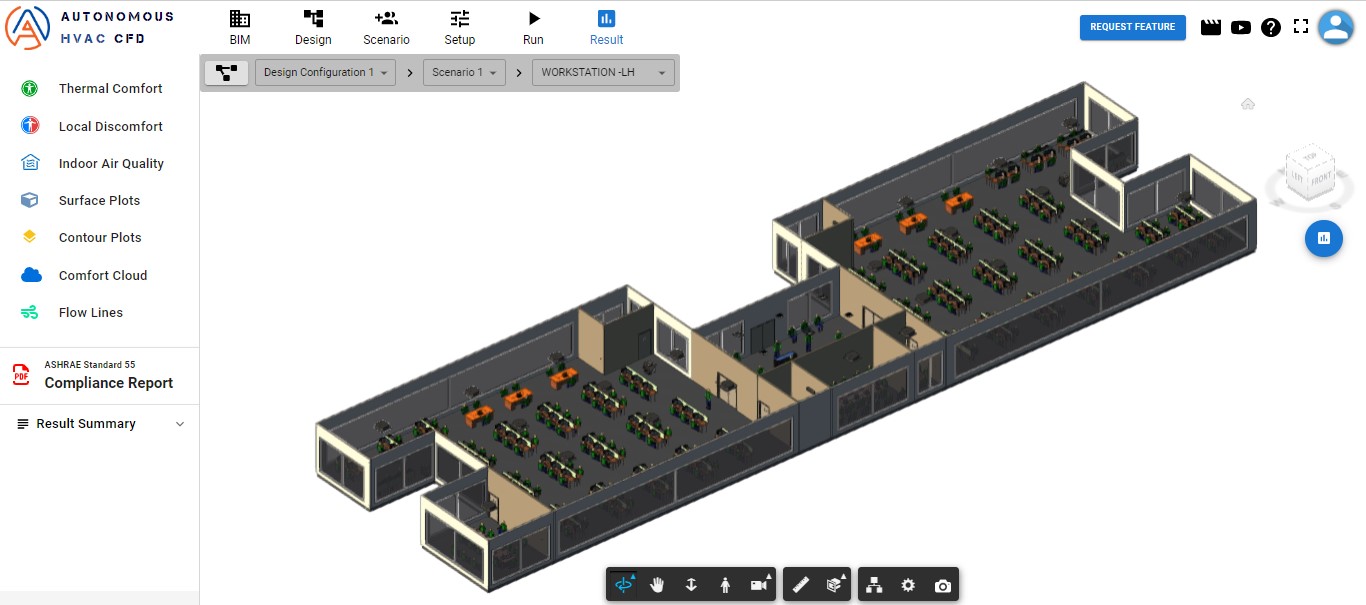
Task: Toggle Thermal Comfort results
Action: [110, 88]
